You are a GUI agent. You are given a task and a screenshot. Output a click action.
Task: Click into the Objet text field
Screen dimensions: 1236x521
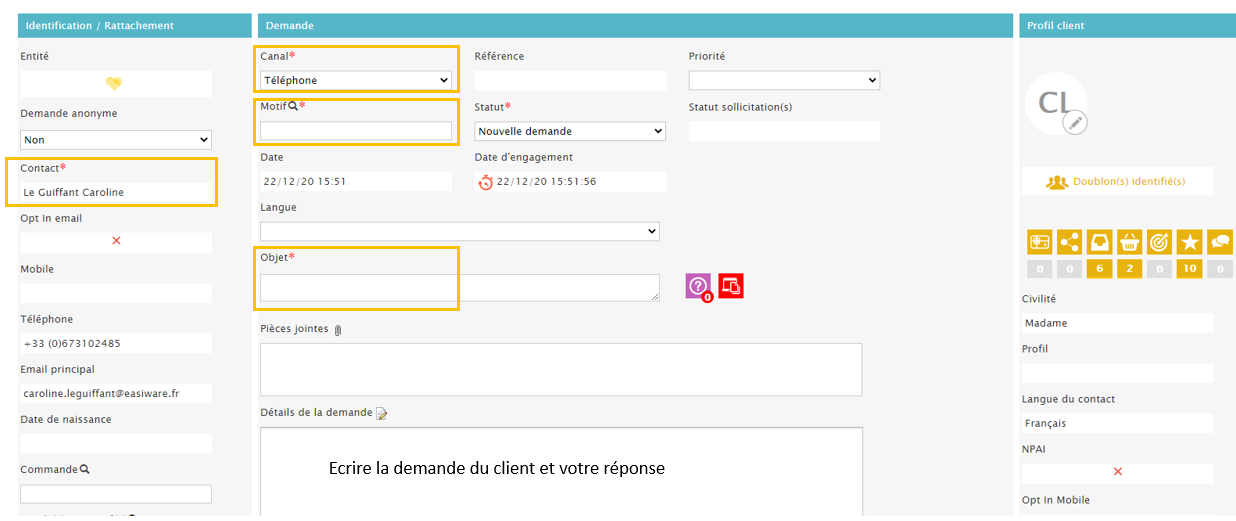click(459, 287)
